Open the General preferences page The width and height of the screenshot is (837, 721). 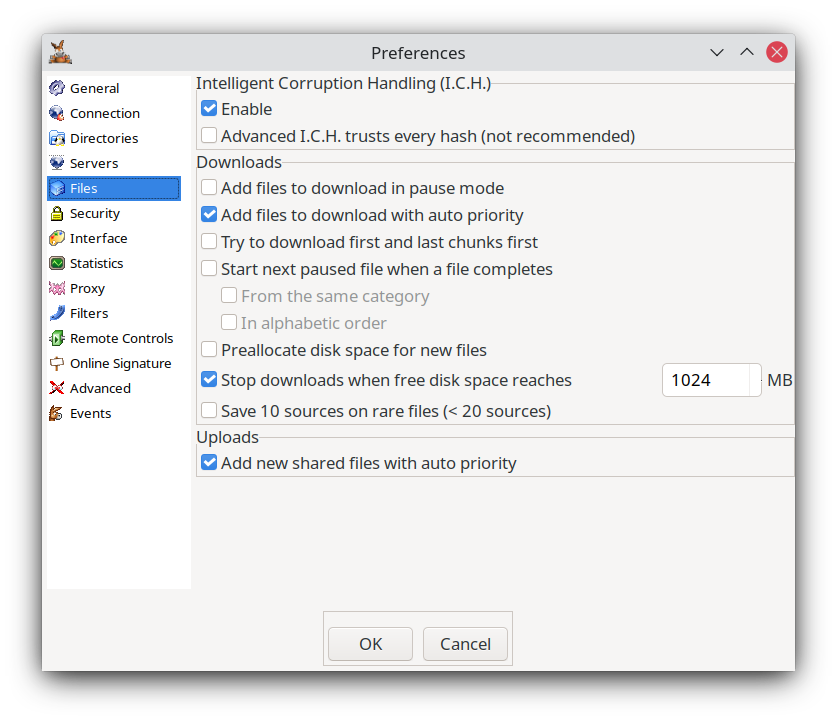[x=114, y=88]
